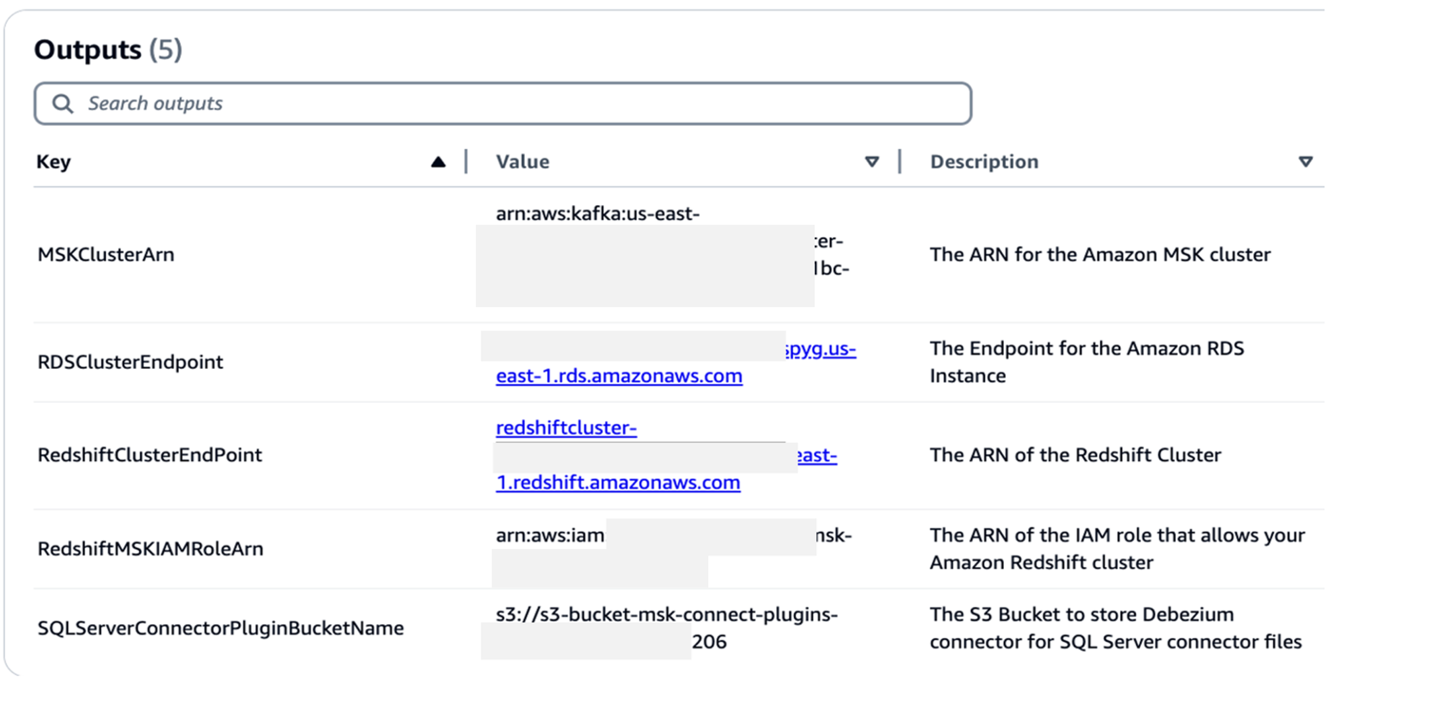Image resolution: width=1430 pixels, height=706 pixels.
Task: Sort by Key ascending arrow
Action: pyautogui.click(x=438, y=162)
